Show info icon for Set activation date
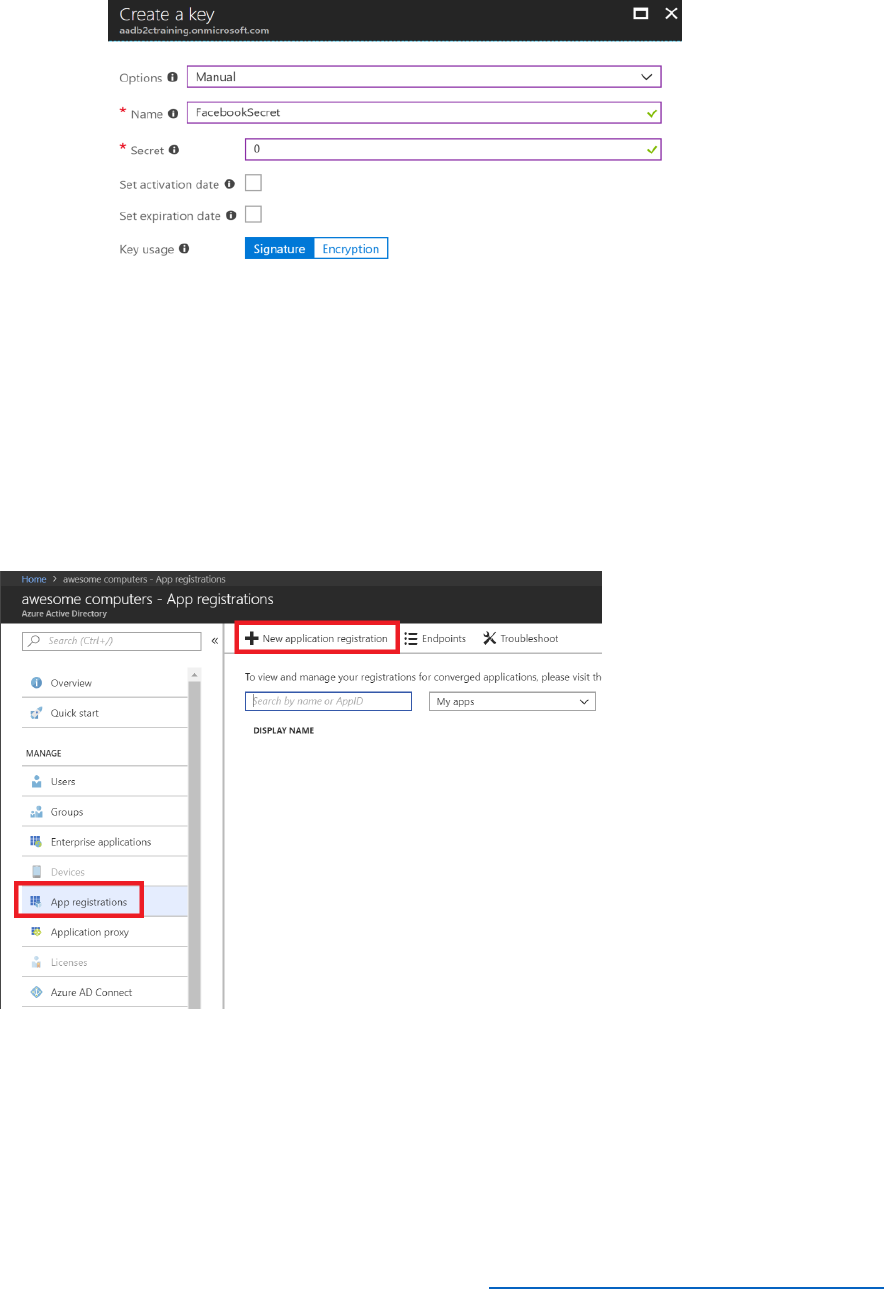Screen dimensions: 884x1289 [229, 184]
